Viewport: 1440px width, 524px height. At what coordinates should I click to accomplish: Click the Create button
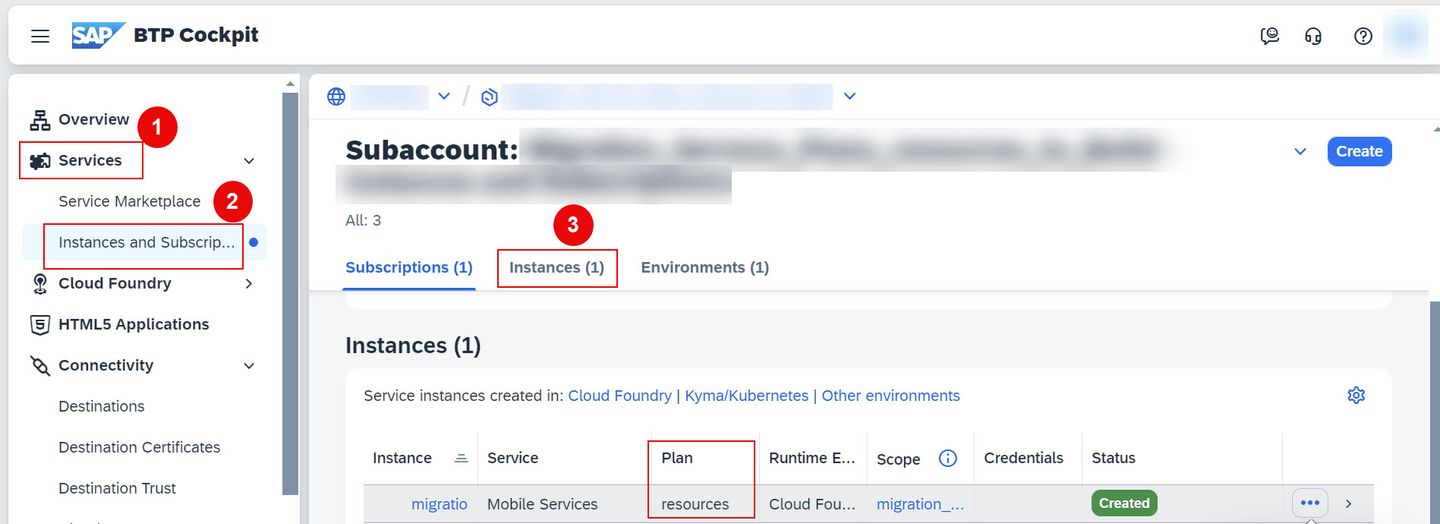tap(1359, 152)
